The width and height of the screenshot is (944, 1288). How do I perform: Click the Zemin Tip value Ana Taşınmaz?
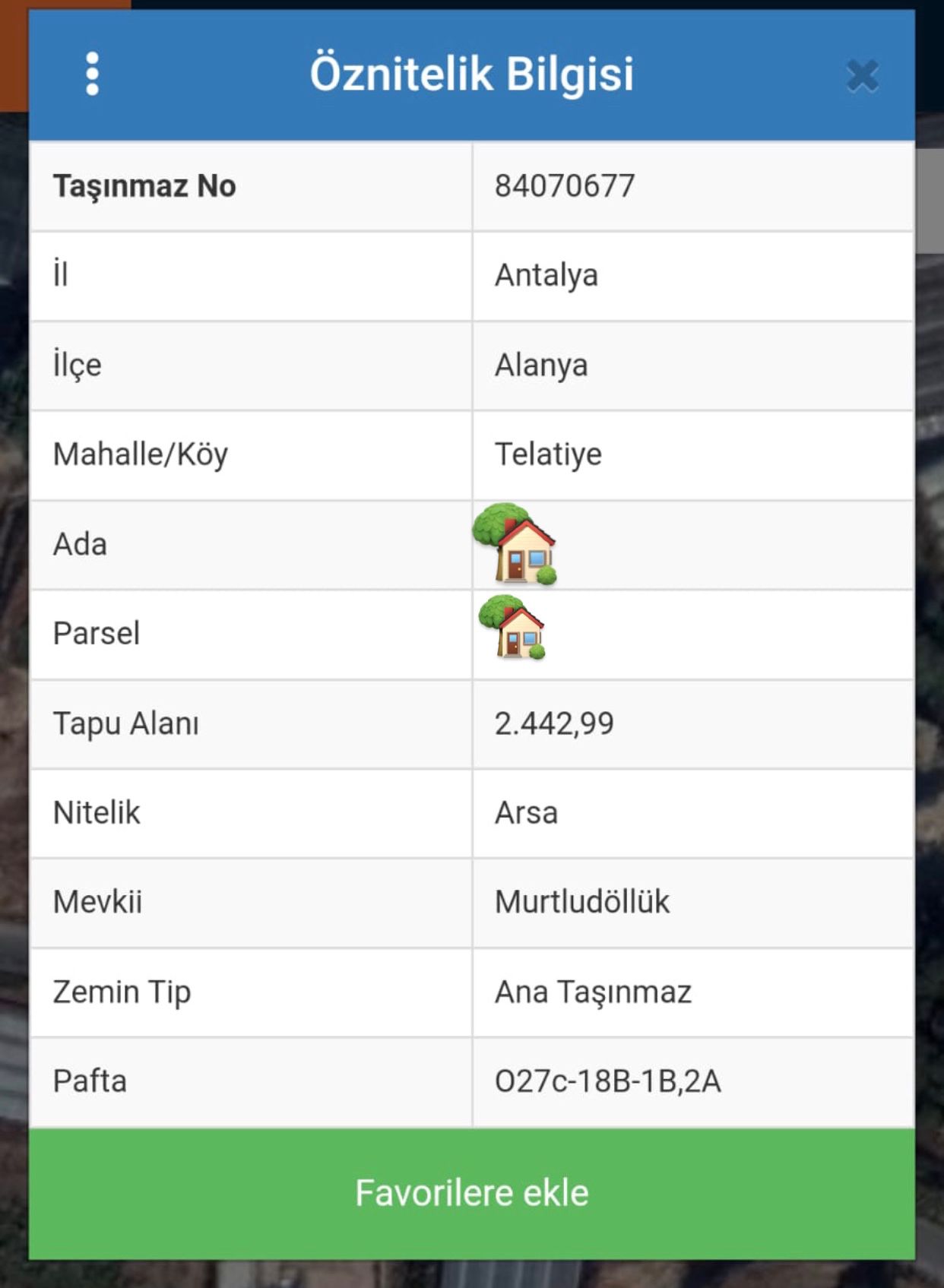pos(593,992)
